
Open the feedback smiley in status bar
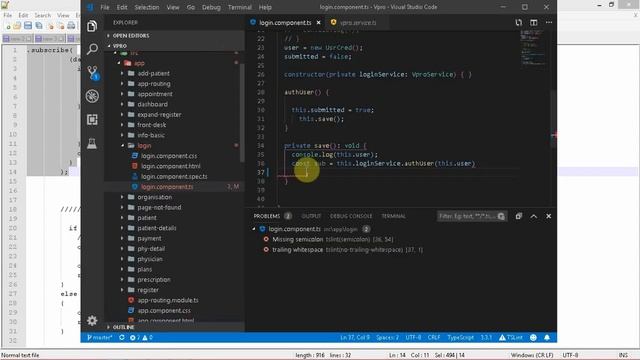533,338
